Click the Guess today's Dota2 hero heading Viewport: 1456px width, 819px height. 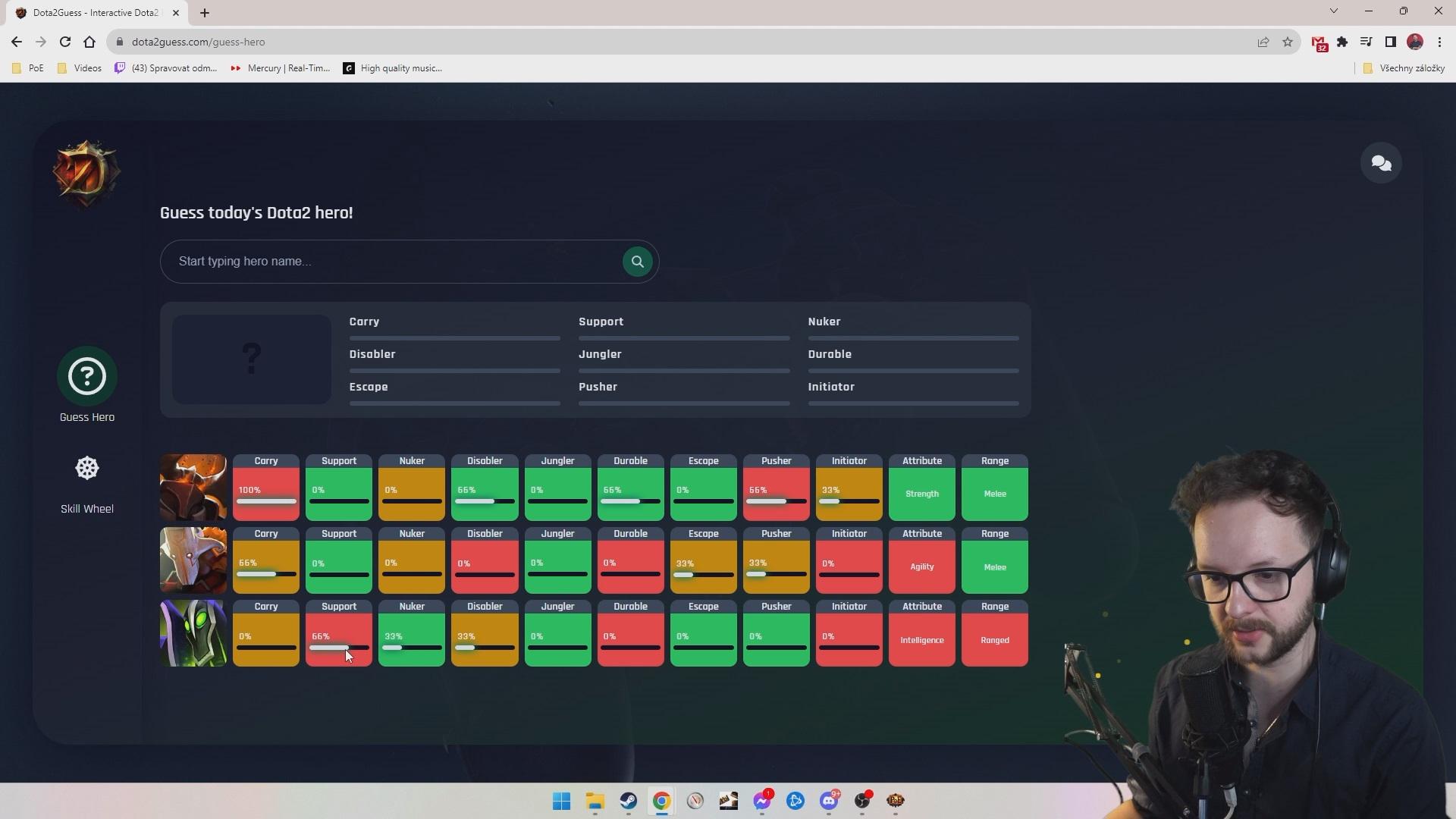click(256, 213)
